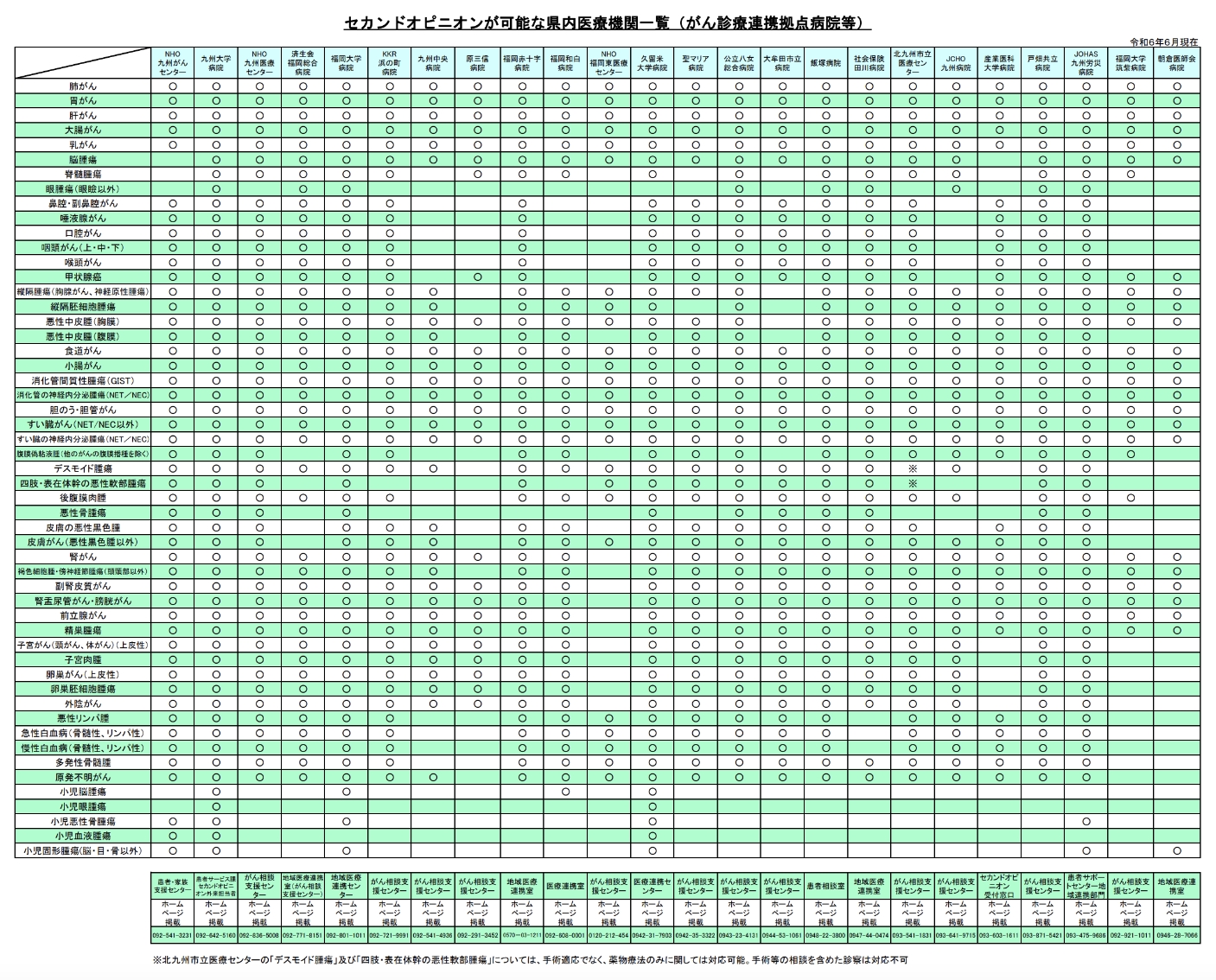The image size is (1216, 980).
Task: Select the 飯塚病院 column header
Action: (x=825, y=63)
